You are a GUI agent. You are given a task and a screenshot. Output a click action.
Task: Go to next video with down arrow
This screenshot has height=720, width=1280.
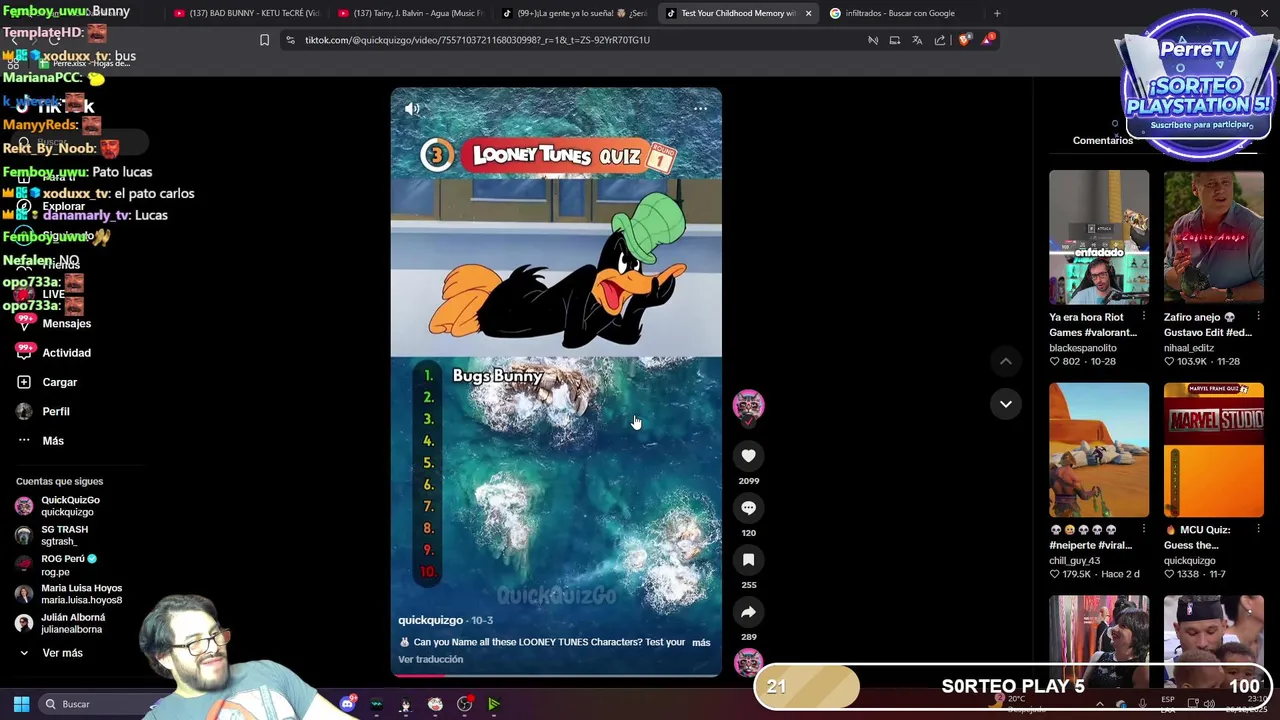(x=1006, y=404)
